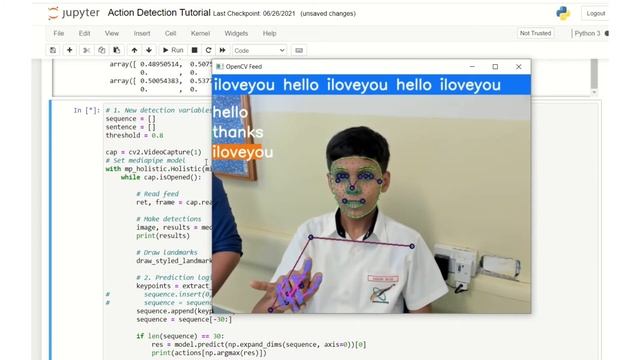Paste cells below icon
Screen dimensions: 640x360
tap(117, 50)
